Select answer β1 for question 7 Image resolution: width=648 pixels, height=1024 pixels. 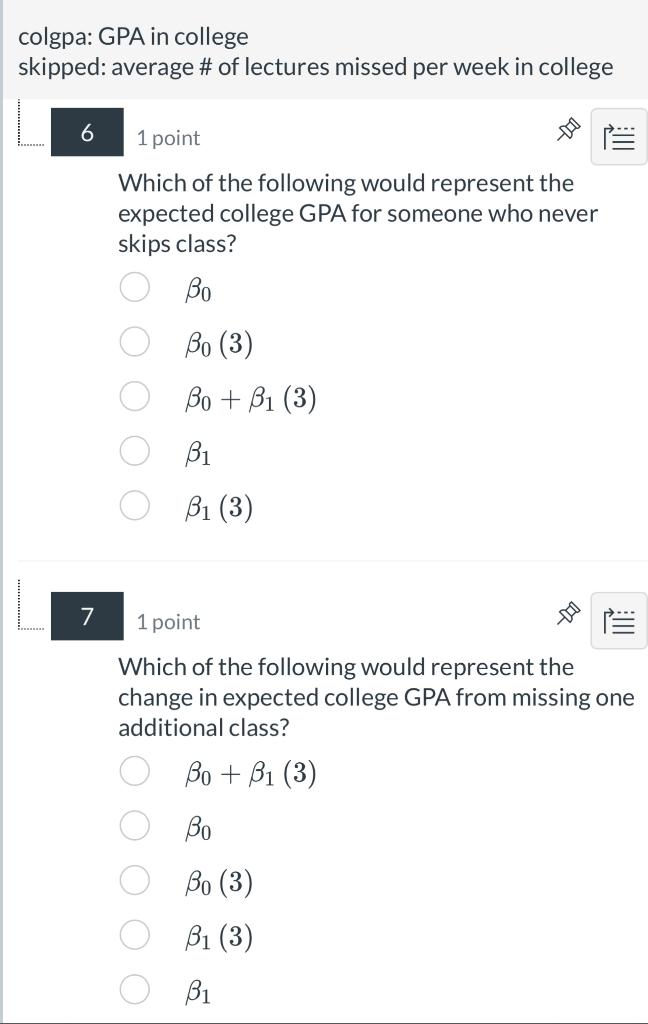pyautogui.click(x=134, y=989)
